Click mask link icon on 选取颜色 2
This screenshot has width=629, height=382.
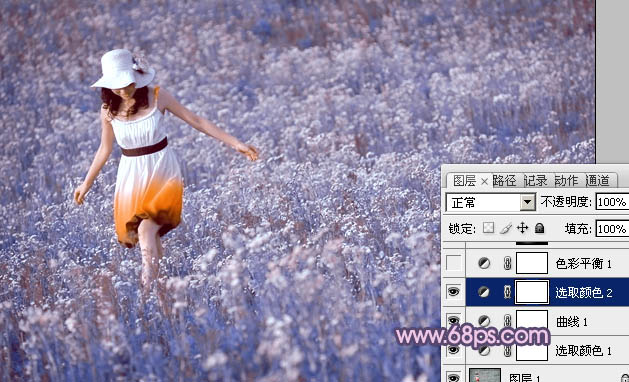click(x=507, y=292)
